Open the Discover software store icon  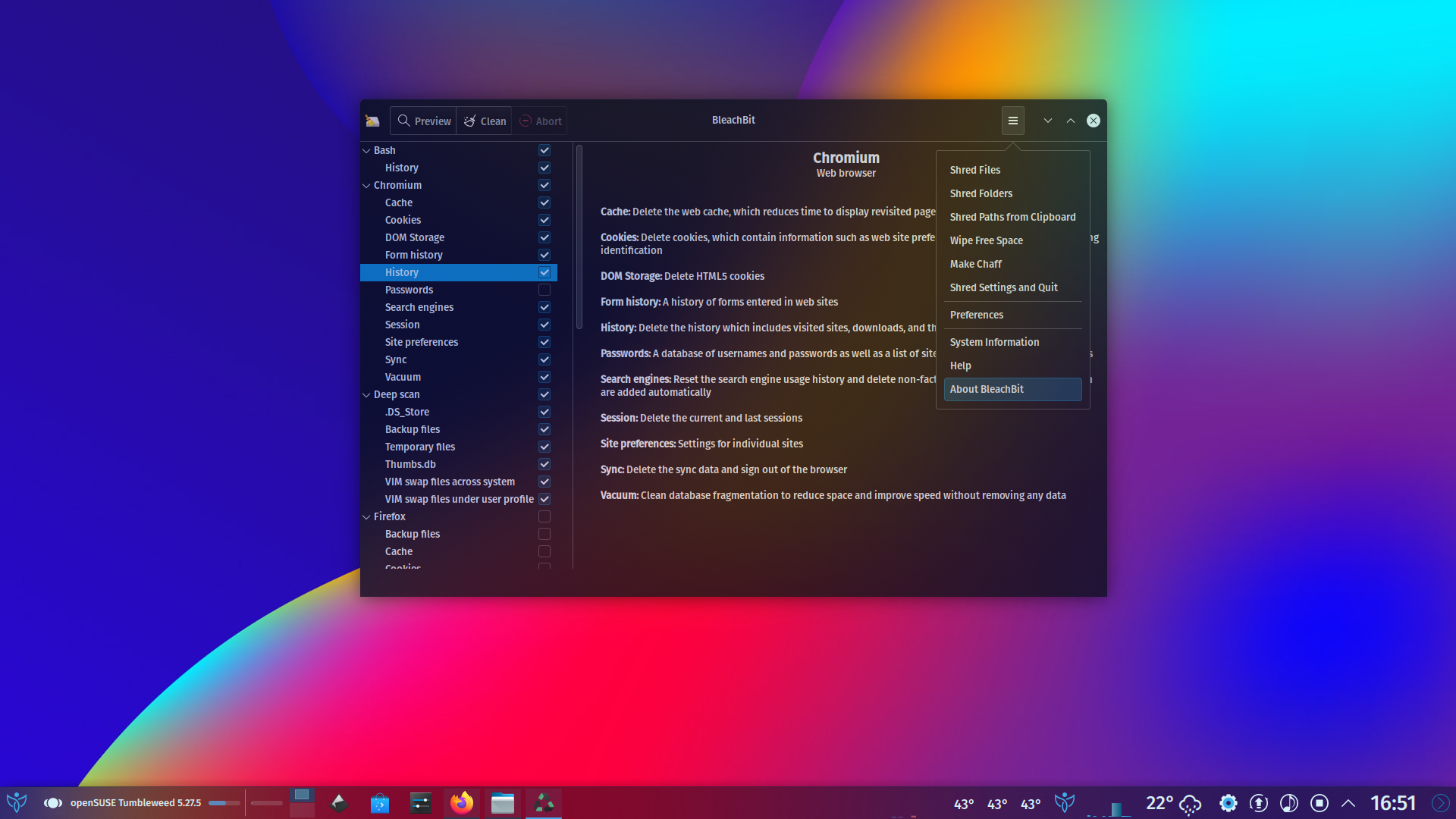point(380,802)
